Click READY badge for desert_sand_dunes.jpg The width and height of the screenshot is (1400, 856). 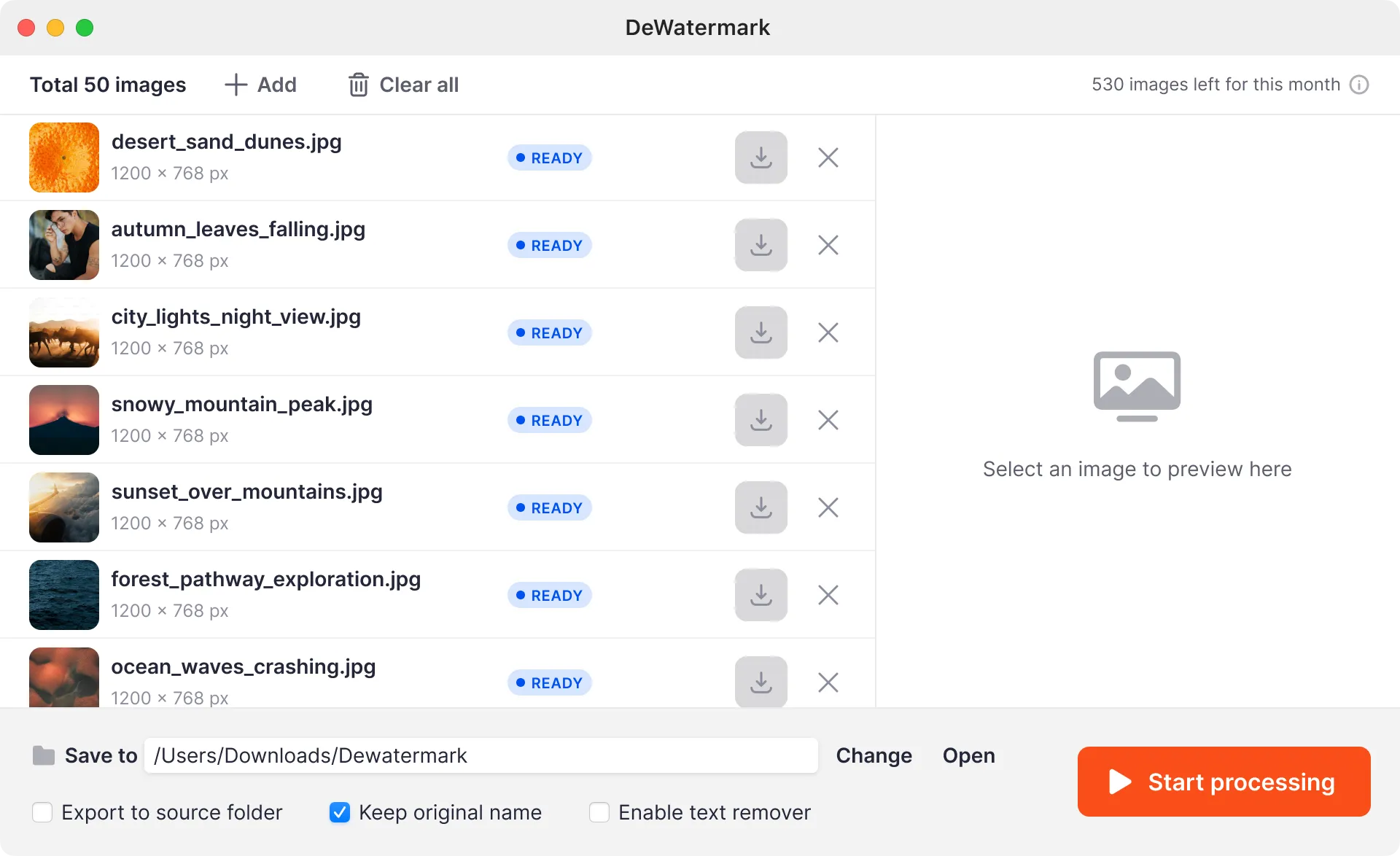(x=550, y=157)
